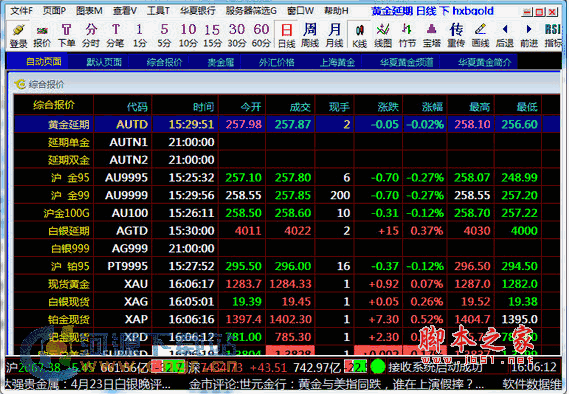
Task: Open the 查看V menu
Action: coord(125,11)
